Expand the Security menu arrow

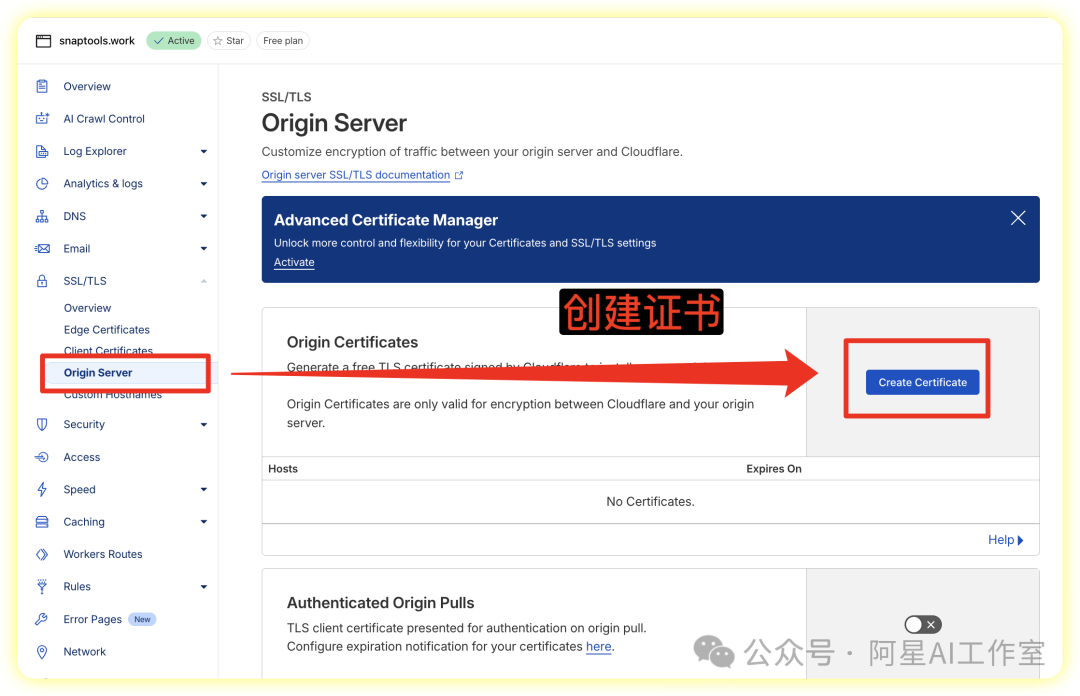(x=203, y=425)
